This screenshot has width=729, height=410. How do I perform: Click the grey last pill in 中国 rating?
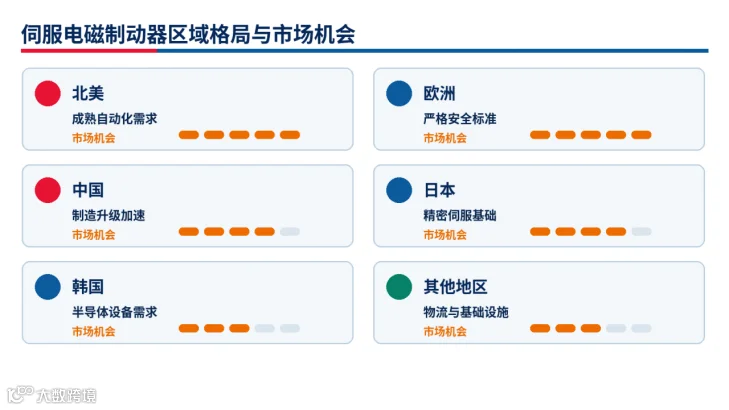pyautogui.click(x=290, y=231)
